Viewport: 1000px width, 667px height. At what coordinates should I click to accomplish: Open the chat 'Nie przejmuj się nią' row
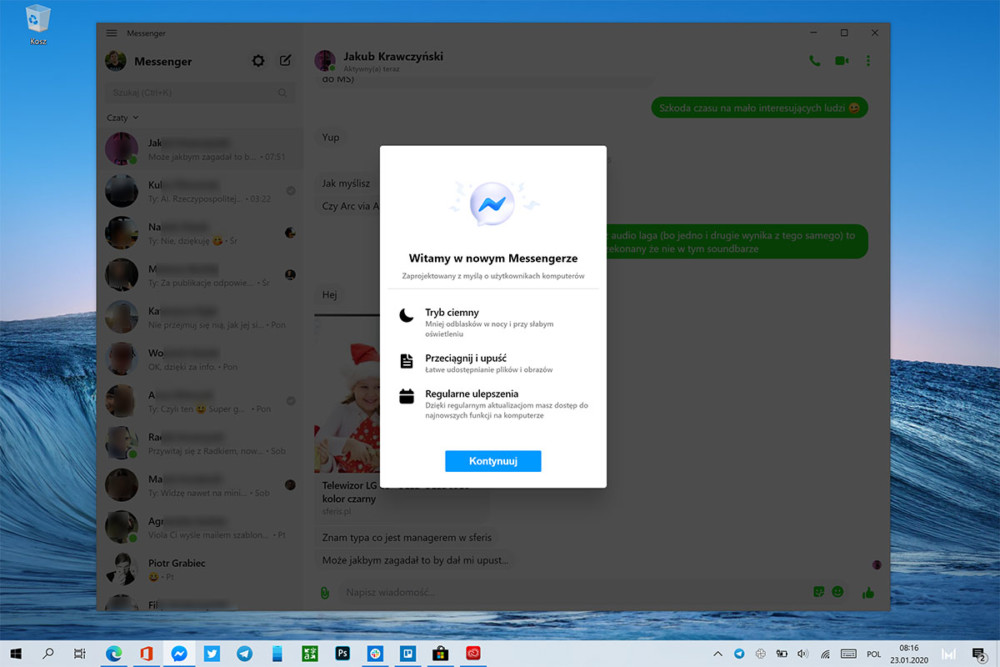[x=202, y=318]
